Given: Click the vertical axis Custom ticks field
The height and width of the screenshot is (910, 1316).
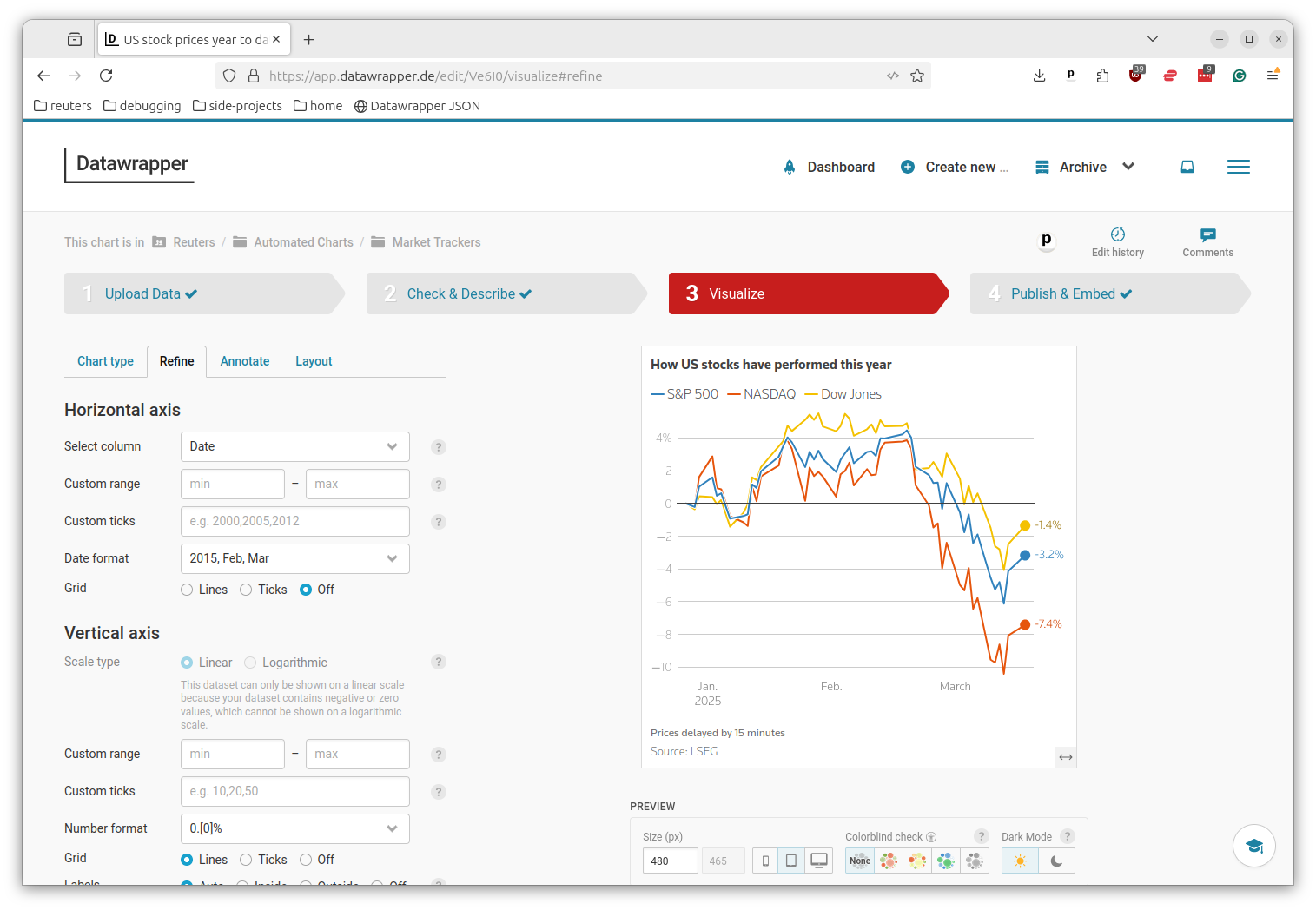Looking at the screenshot, I should 294,791.
